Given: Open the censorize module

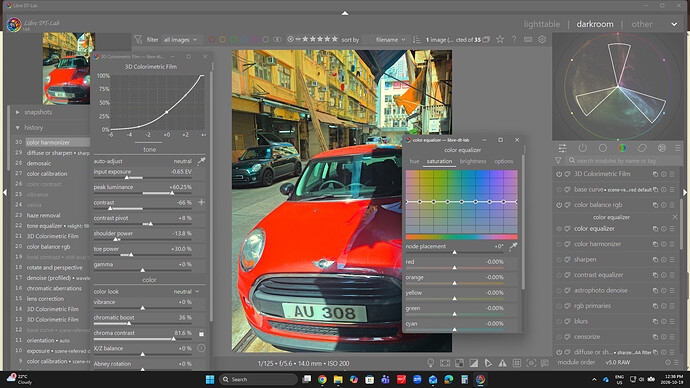Looking at the screenshot, I should click(x=587, y=337).
